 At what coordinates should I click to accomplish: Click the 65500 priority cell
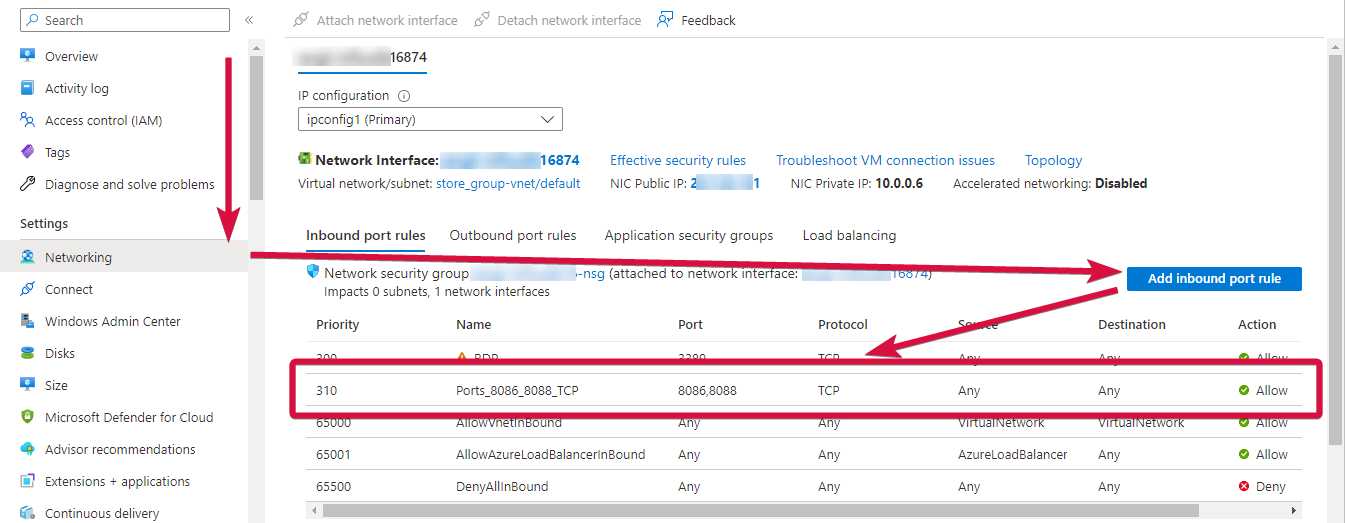coord(334,486)
